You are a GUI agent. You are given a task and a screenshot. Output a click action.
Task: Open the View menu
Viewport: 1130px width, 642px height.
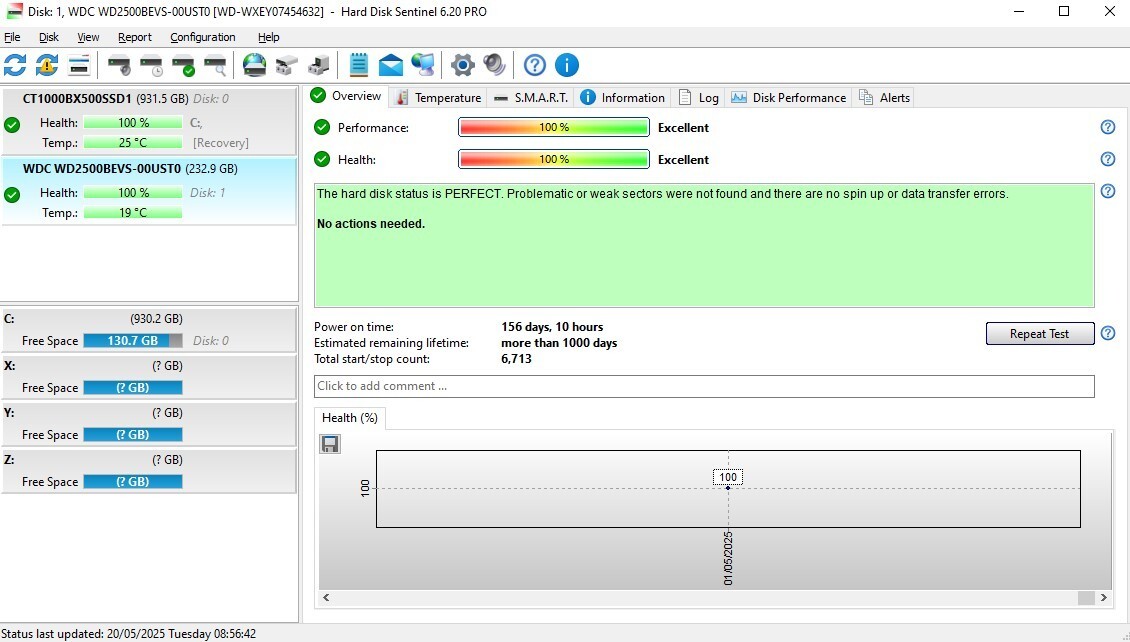89,37
